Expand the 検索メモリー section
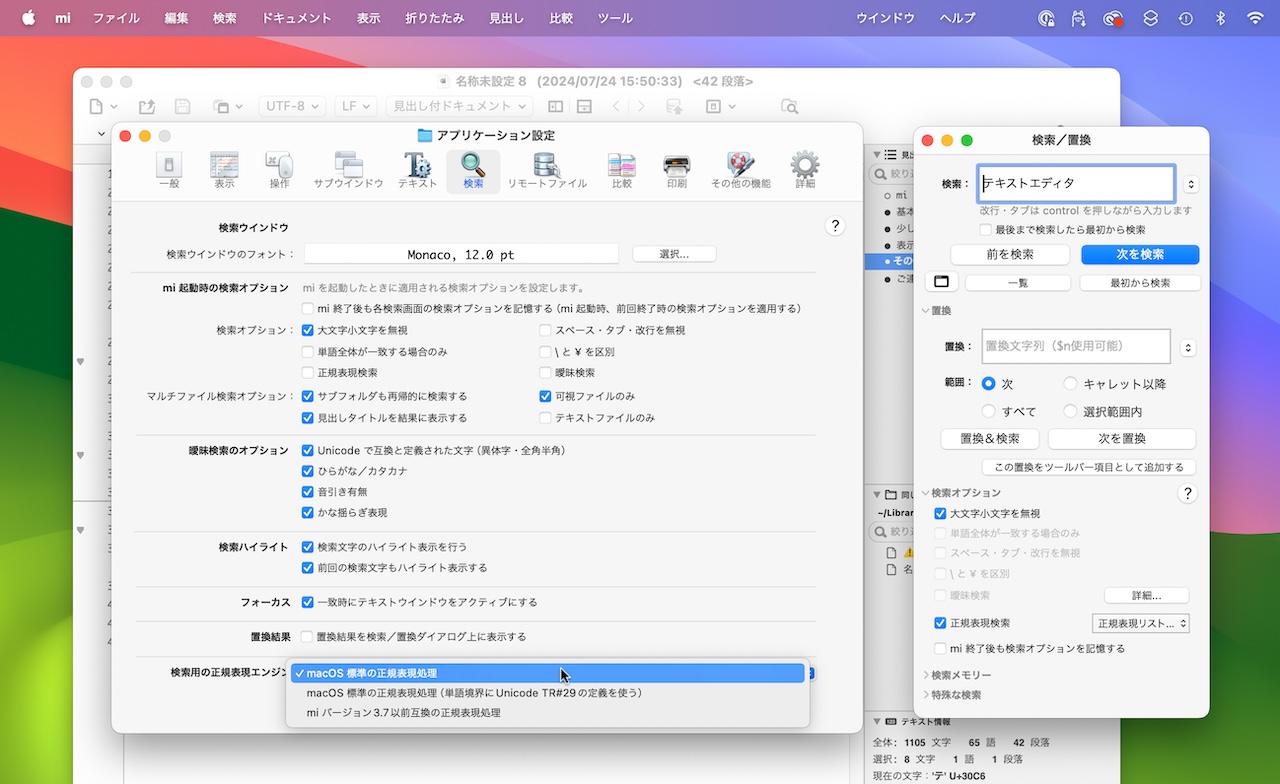 click(x=925, y=675)
